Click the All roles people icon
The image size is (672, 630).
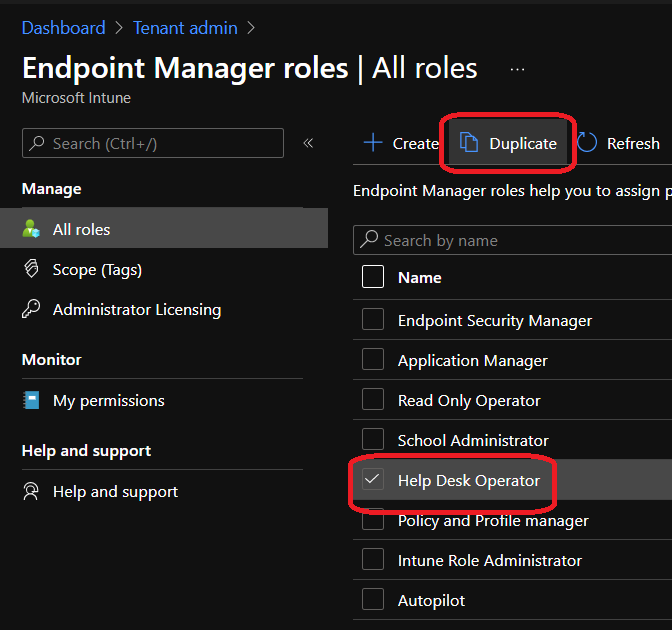[32, 229]
